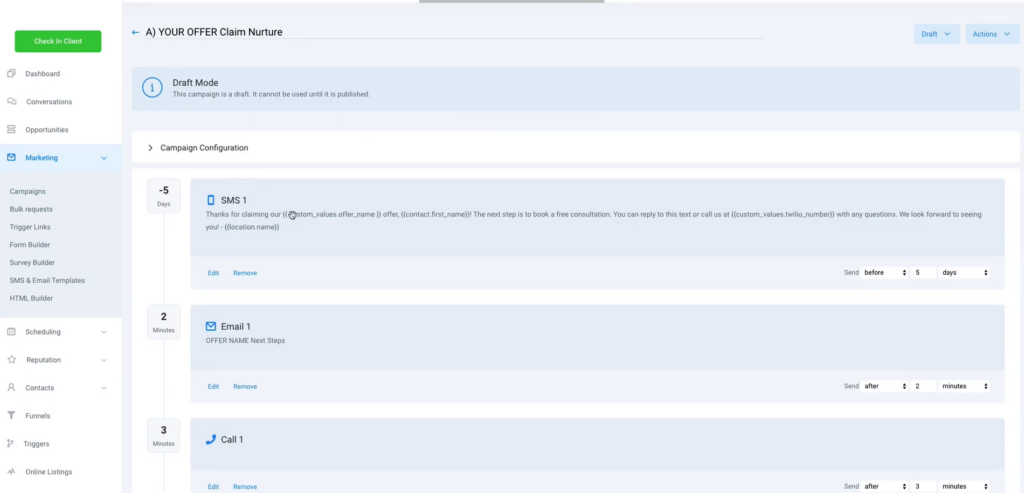Click the Email 1 envelope icon
Screen dimensions: 1024x493
[211, 326]
